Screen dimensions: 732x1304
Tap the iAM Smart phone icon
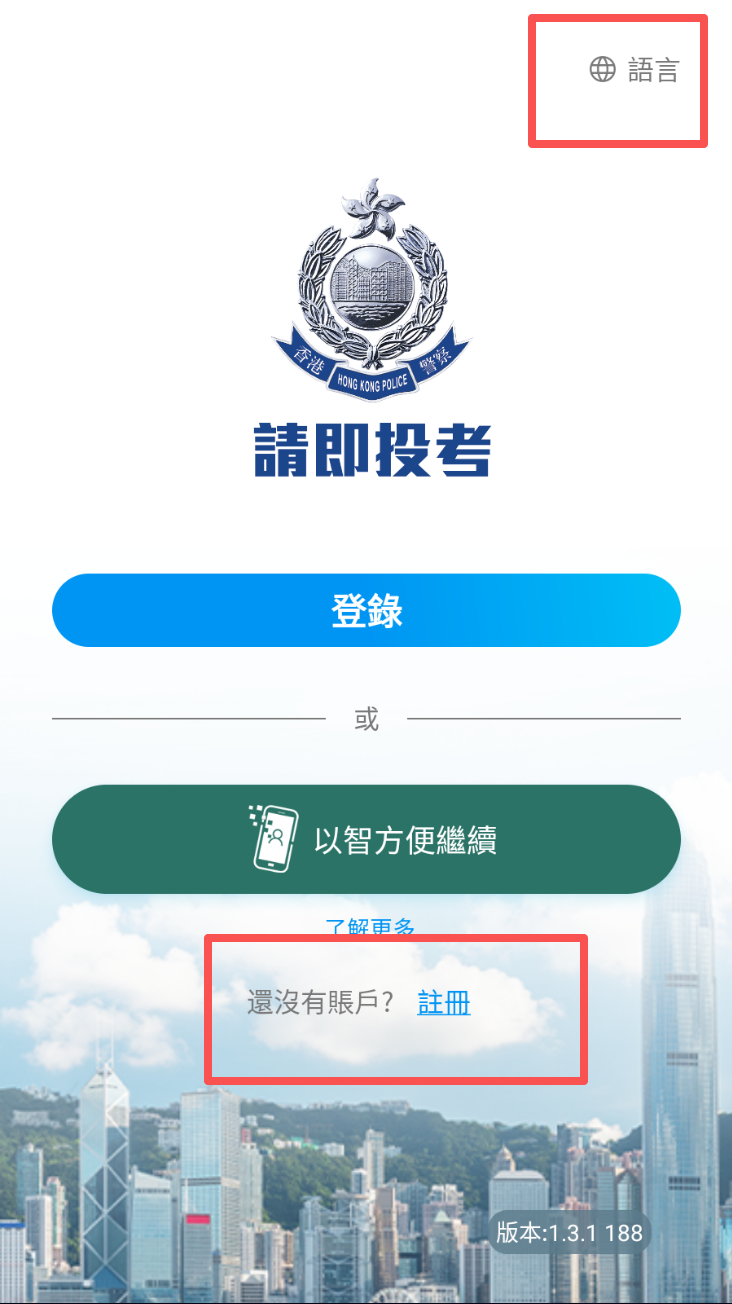274,839
